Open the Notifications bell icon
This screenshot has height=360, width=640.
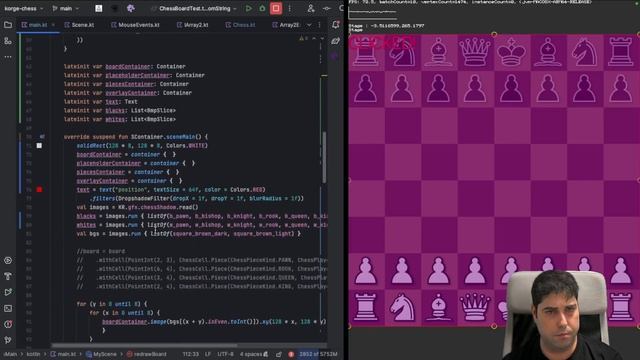(x=336, y=25)
